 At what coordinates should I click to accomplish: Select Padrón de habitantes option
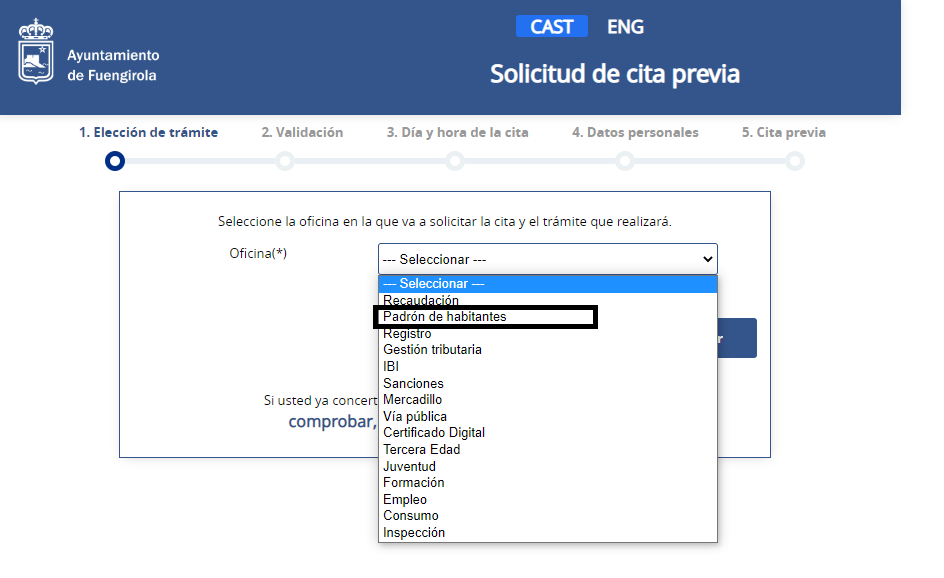445,317
